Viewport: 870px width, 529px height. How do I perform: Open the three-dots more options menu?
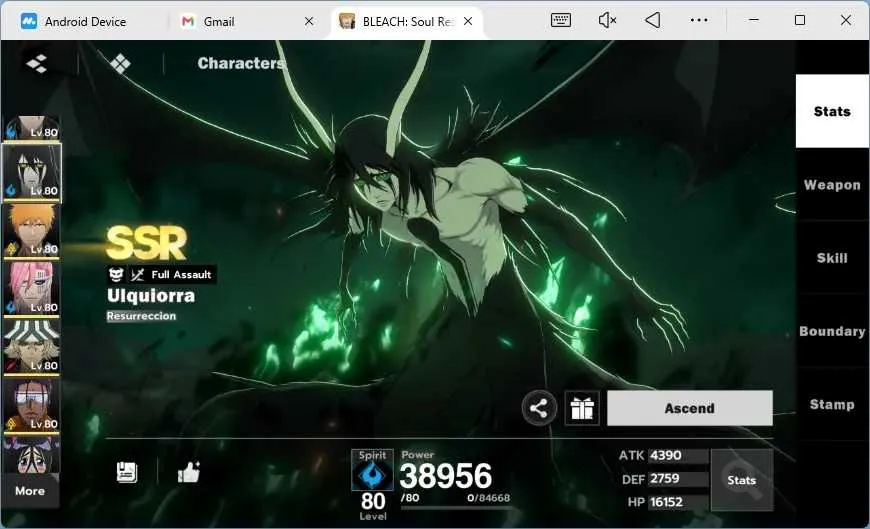tap(699, 21)
